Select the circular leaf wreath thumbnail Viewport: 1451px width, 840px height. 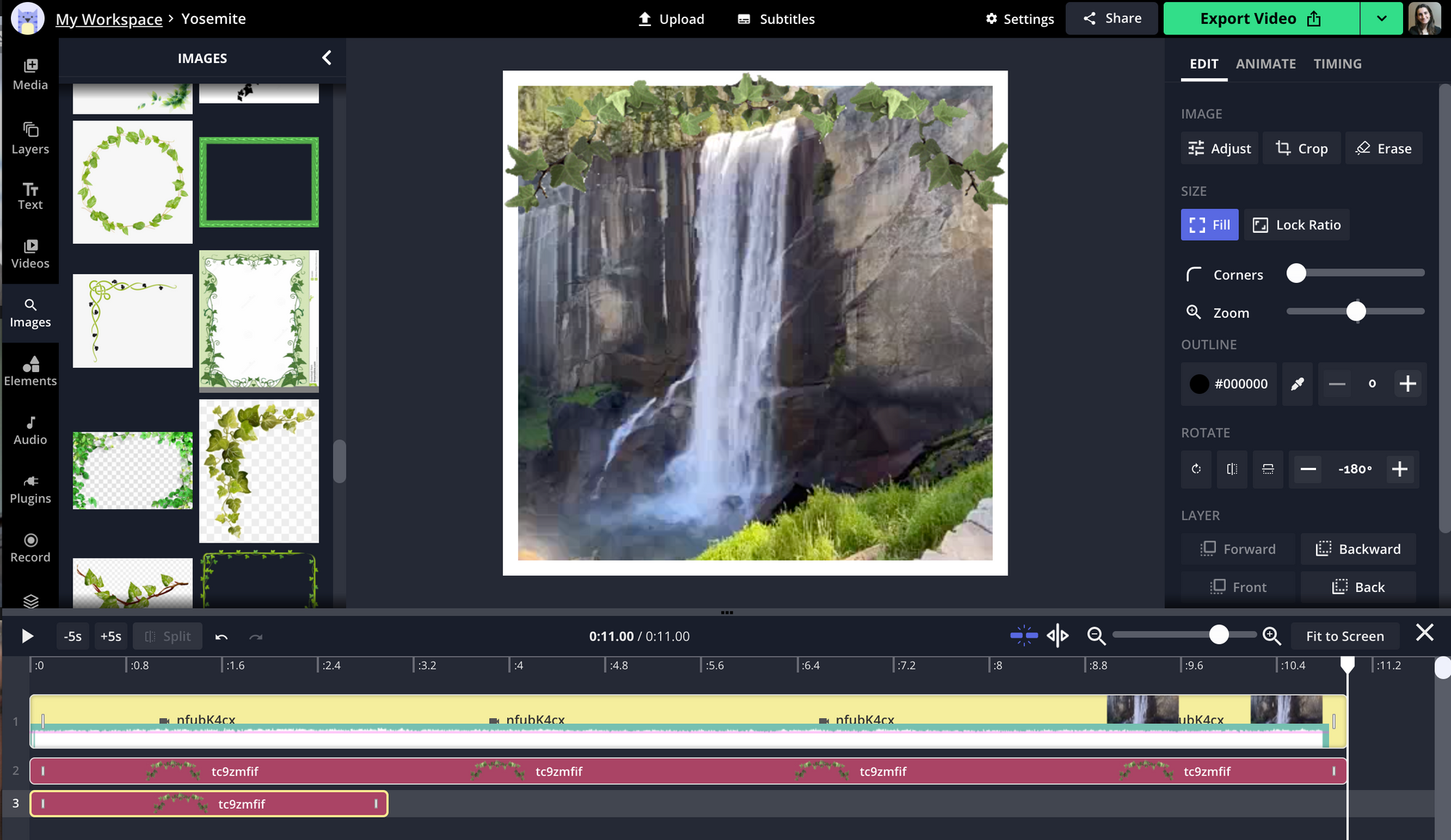pos(133,181)
